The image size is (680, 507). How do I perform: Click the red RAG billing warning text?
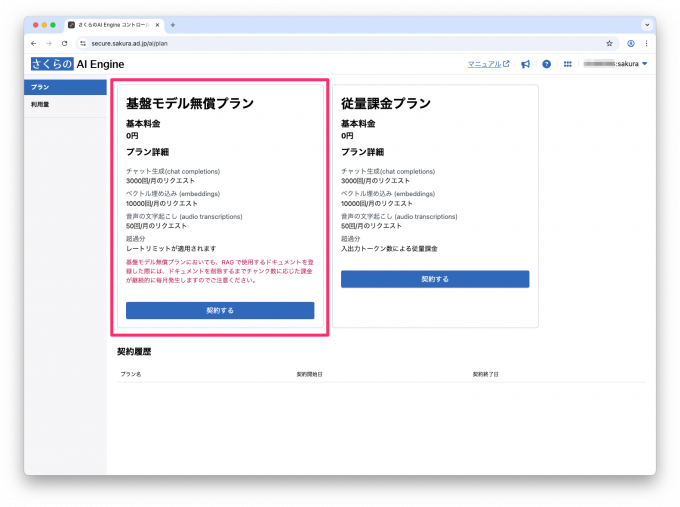pyautogui.click(x=220, y=271)
